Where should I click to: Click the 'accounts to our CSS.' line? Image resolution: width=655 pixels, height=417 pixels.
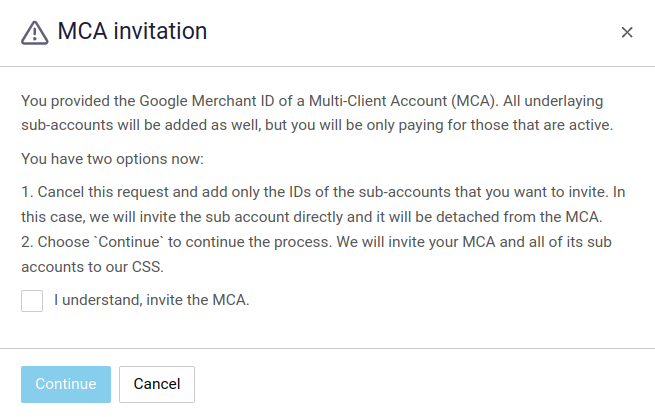pos(92,267)
